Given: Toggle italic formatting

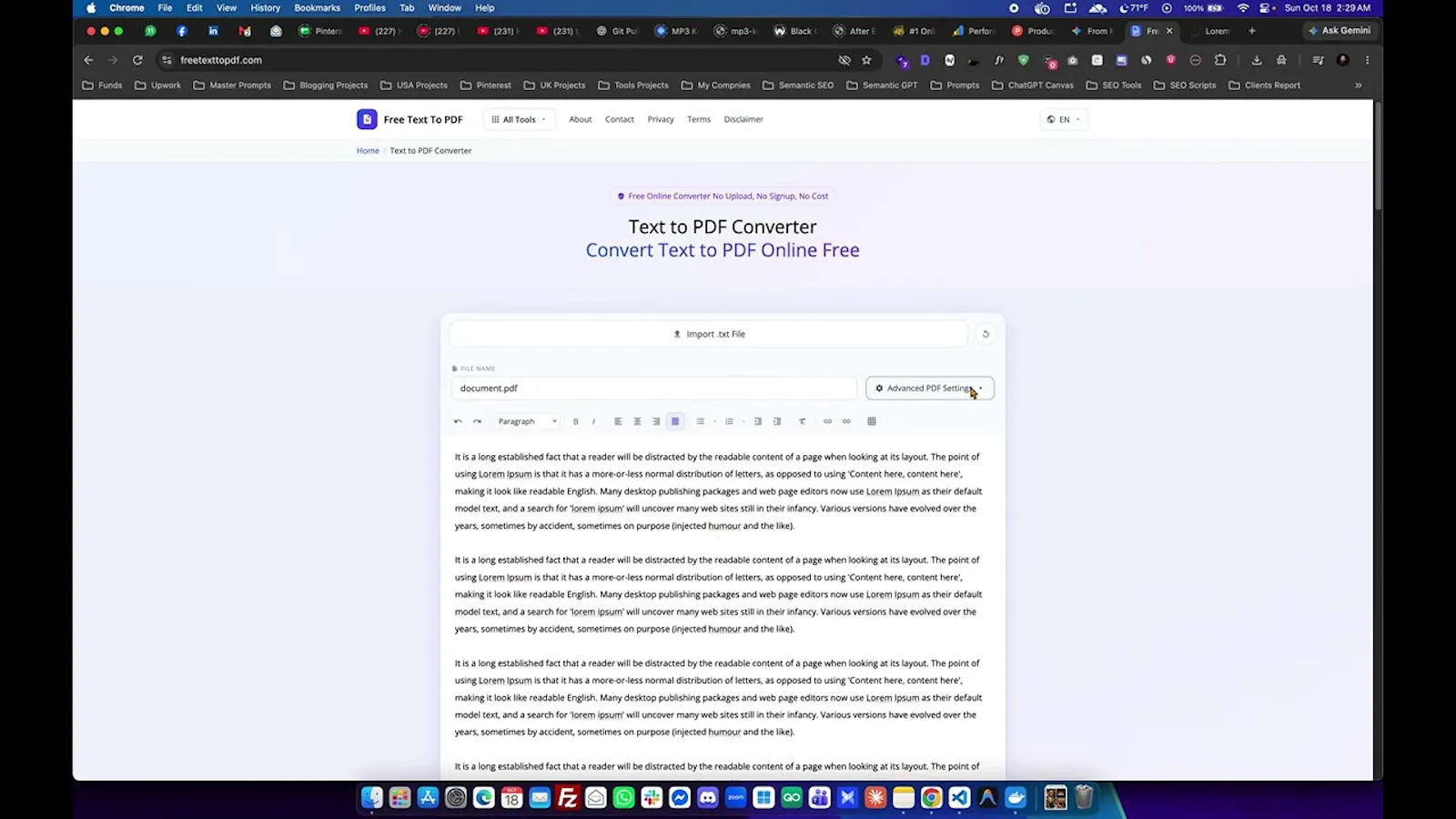Looking at the screenshot, I should [x=593, y=421].
